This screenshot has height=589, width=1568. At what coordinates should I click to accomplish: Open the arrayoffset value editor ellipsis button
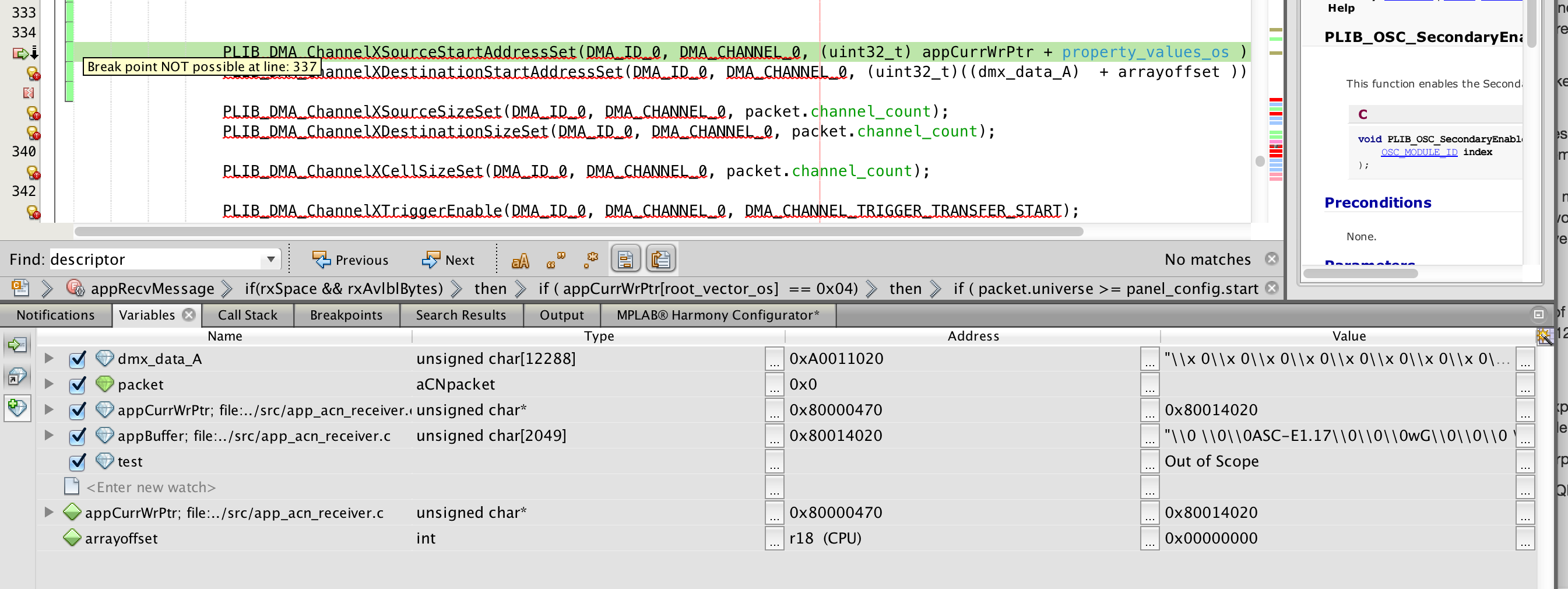coord(1525,538)
